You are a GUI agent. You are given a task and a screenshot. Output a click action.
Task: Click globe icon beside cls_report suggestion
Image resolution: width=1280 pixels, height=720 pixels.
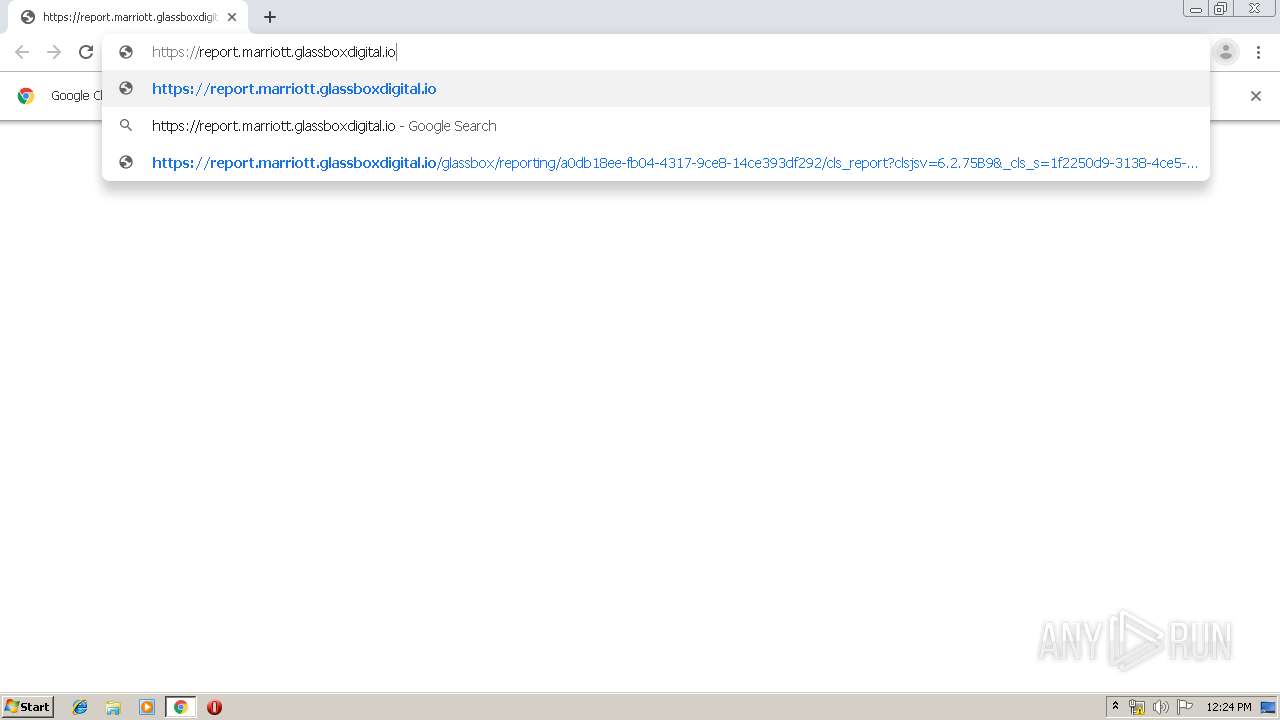tap(126, 162)
